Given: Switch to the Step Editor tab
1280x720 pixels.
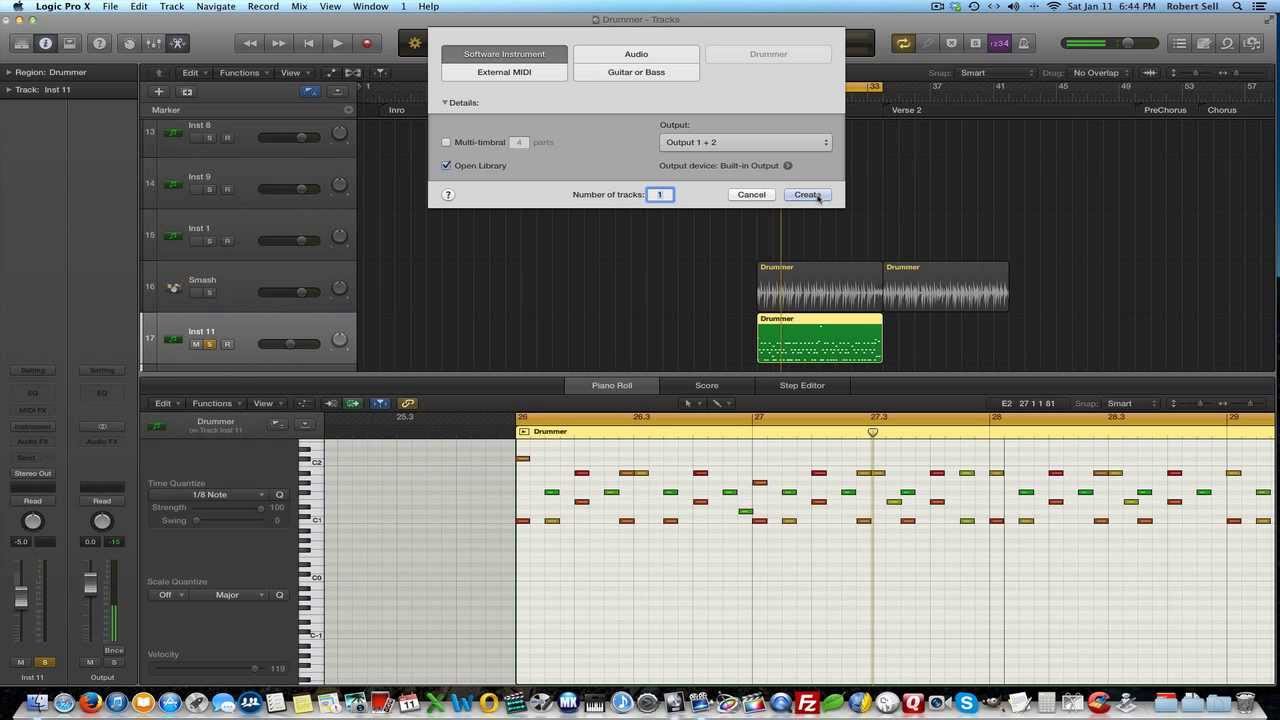Looking at the screenshot, I should click(802, 385).
